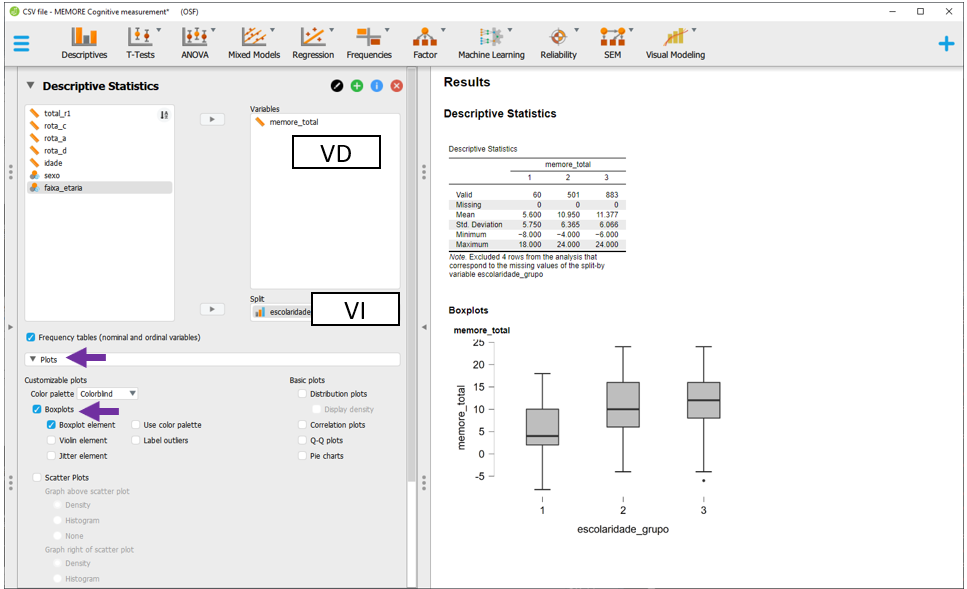The image size is (967, 589).
Task: Enable the Scatter Plots checkbox
Action: point(37,478)
